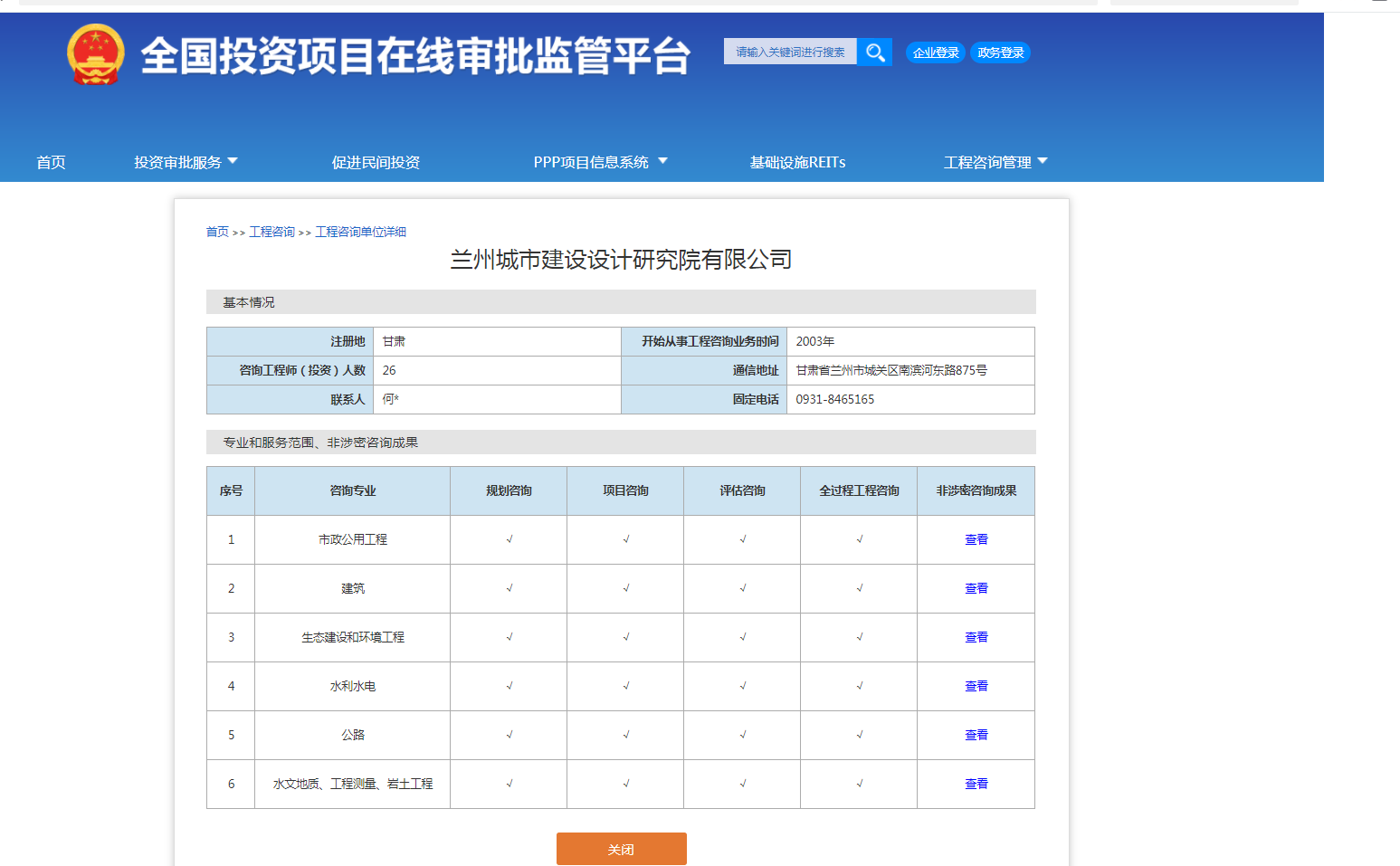
Task: Click the 水文地质、工程测量、岩土工程 cell
Action: (x=352, y=784)
